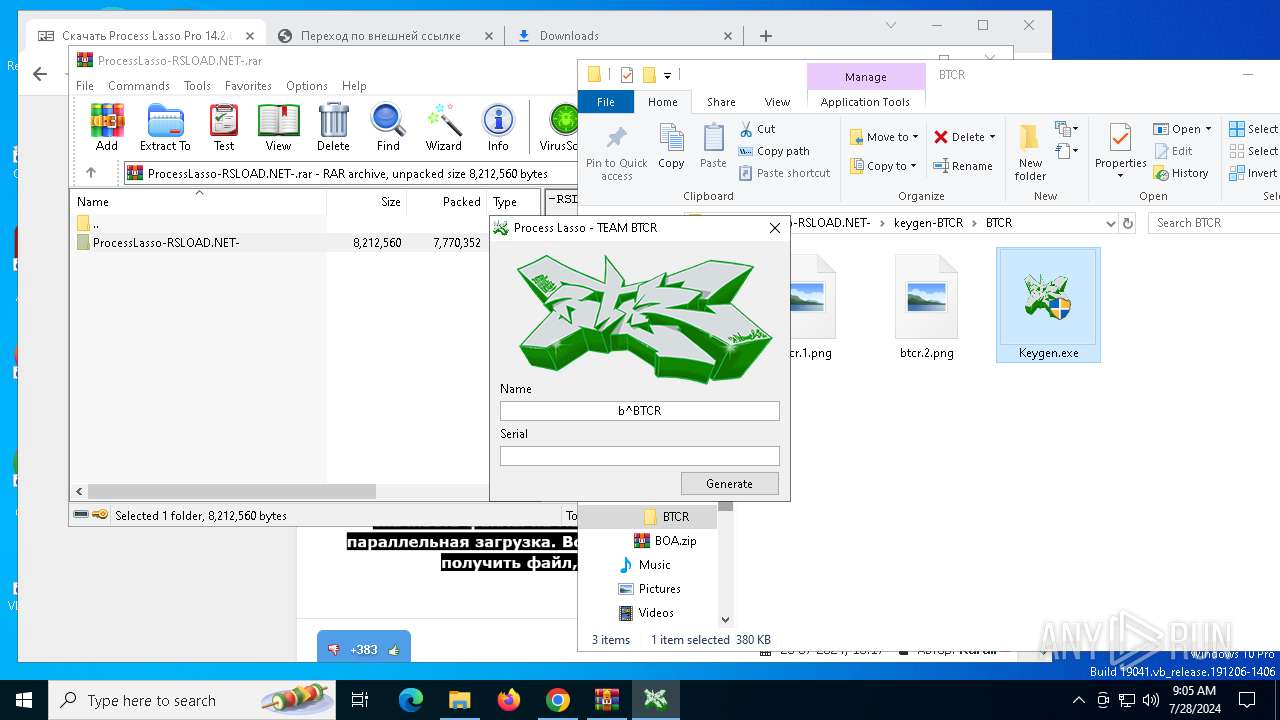
Task: Select Pictures in Explorer navigation pane
Action: pos(649,589)
